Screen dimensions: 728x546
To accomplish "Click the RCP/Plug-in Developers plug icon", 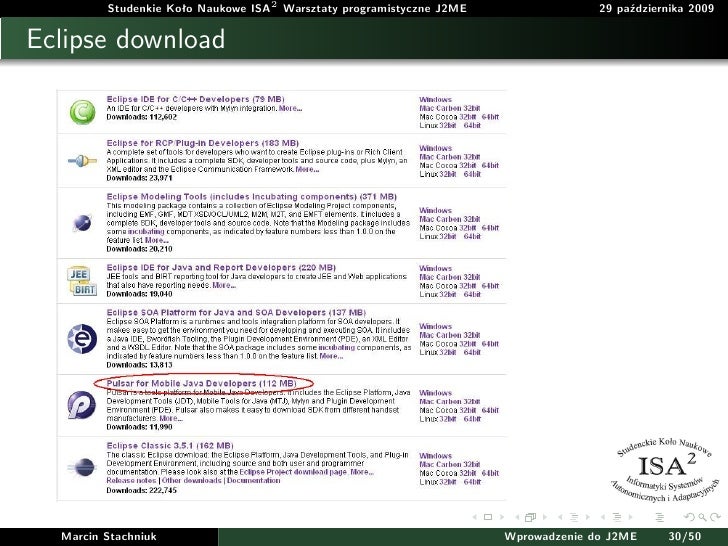I will click(x=82, y=161).
